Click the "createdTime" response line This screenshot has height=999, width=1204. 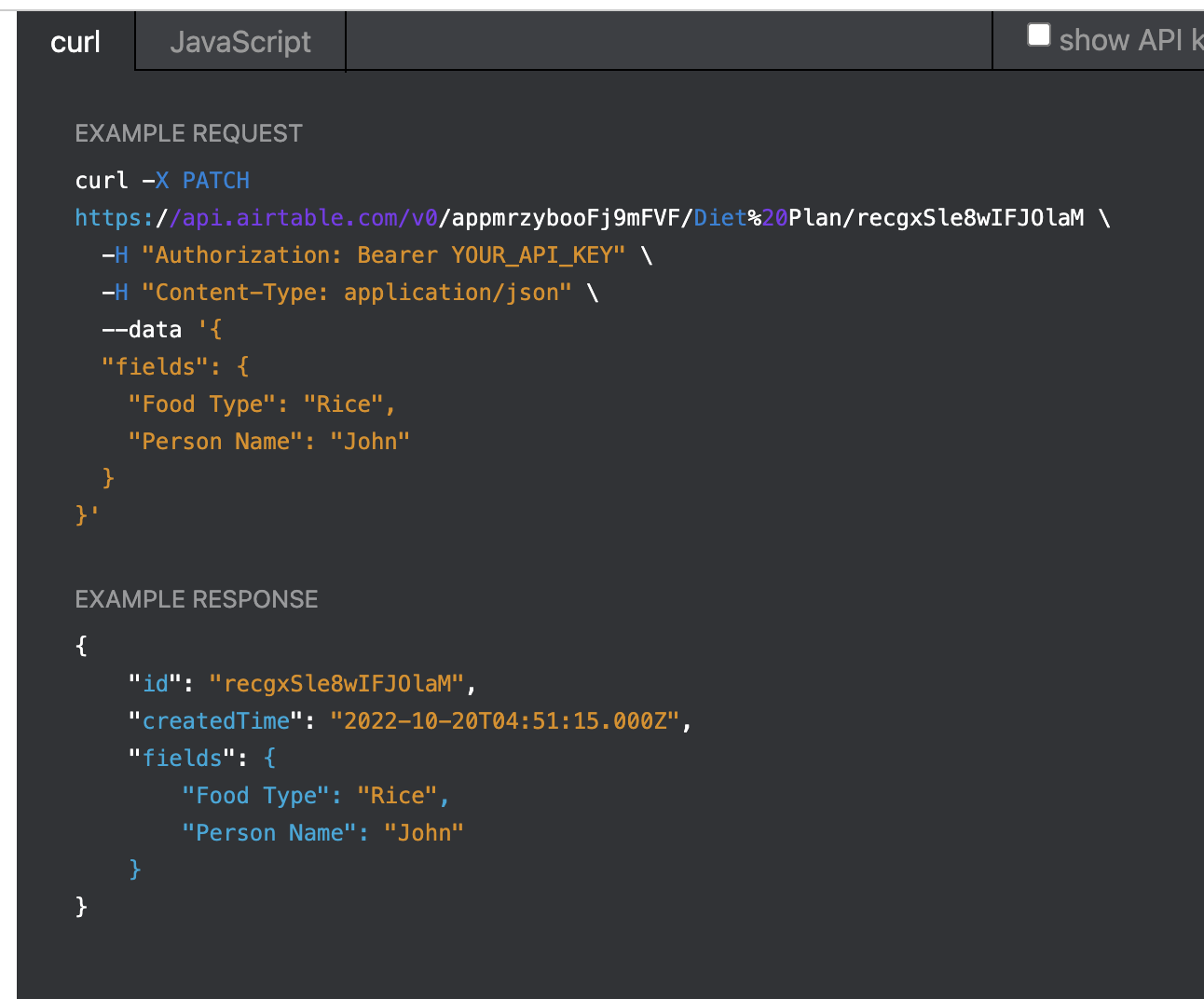(x=410, y=720)
